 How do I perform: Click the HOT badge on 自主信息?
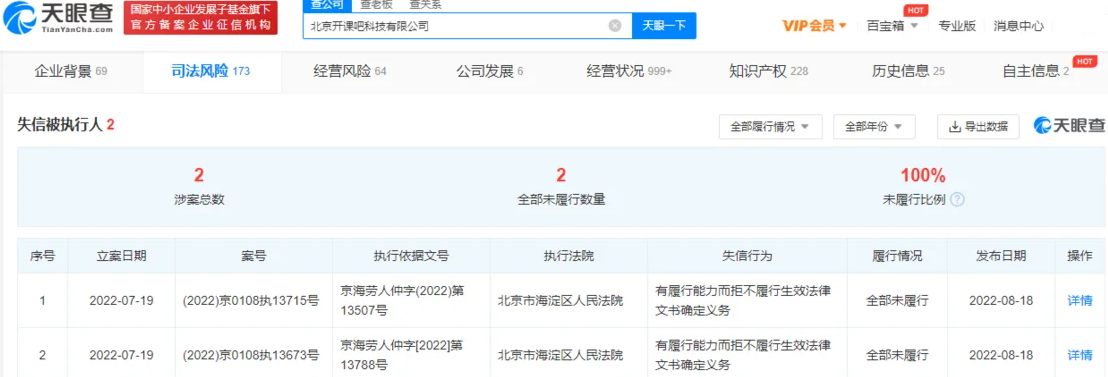1083,61
